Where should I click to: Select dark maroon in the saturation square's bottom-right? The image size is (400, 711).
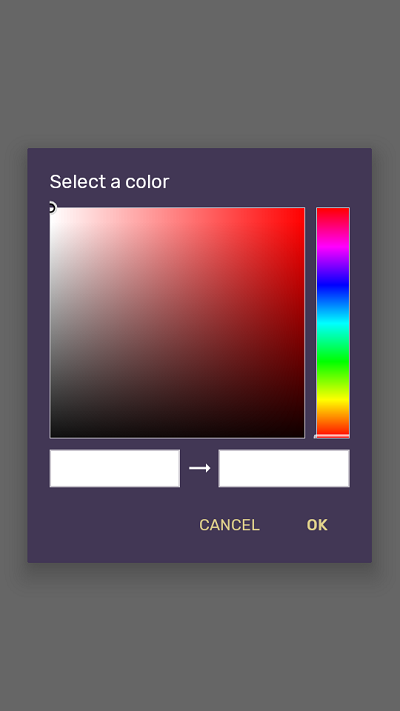pyautogui.click(x=302, y=436)
